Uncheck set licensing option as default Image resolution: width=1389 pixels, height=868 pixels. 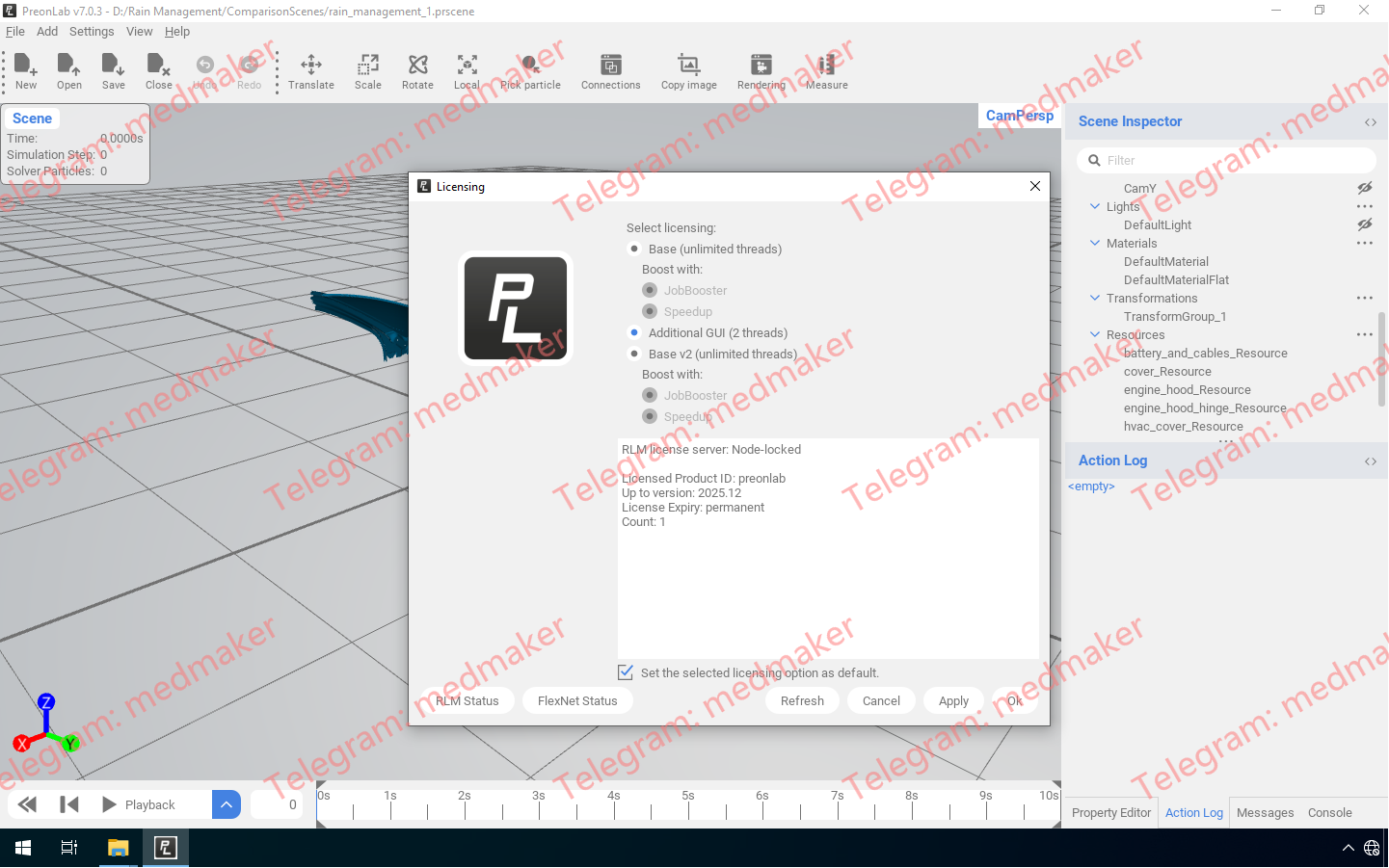626,671
